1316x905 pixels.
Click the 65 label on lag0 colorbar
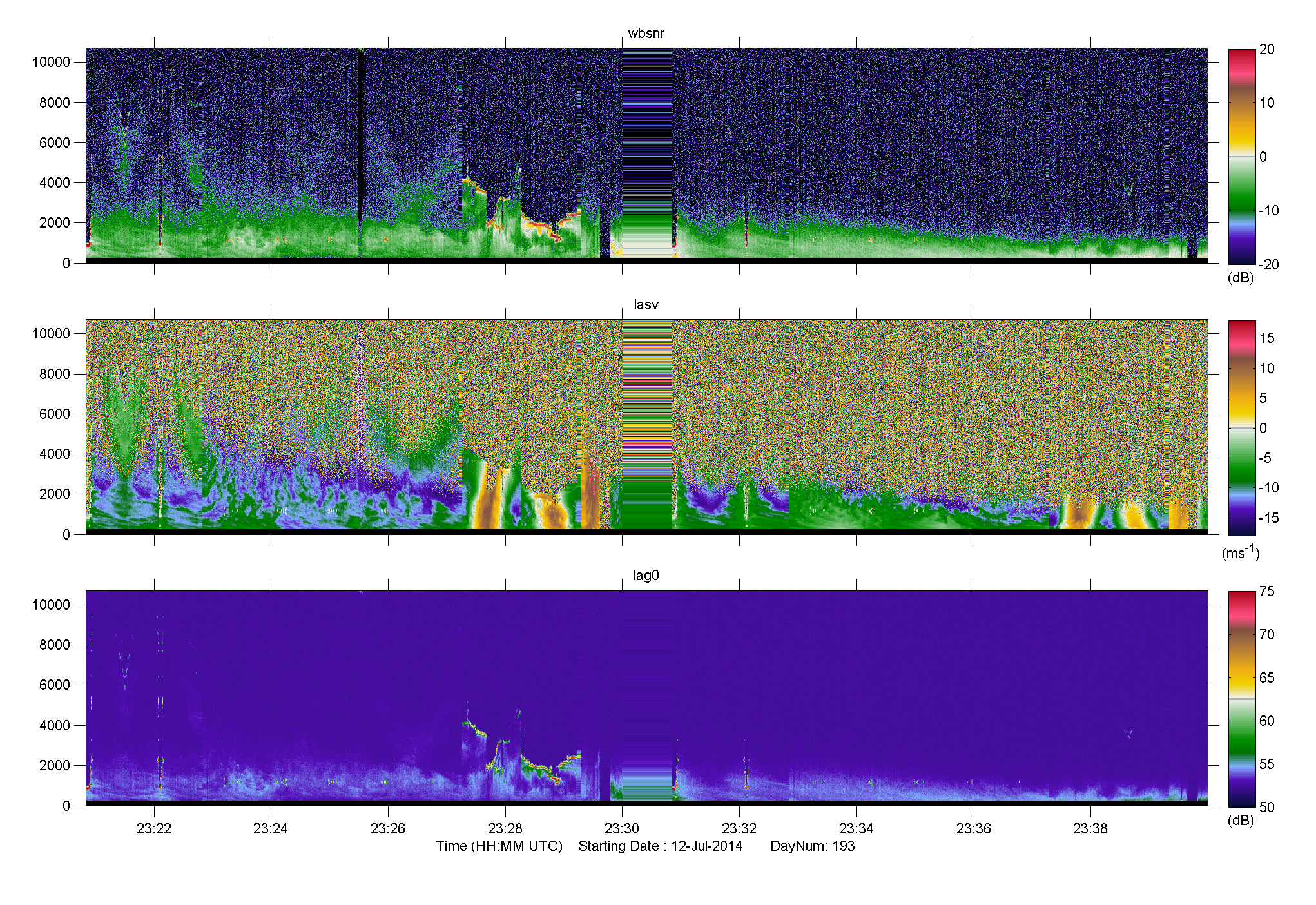(1266, 677)
